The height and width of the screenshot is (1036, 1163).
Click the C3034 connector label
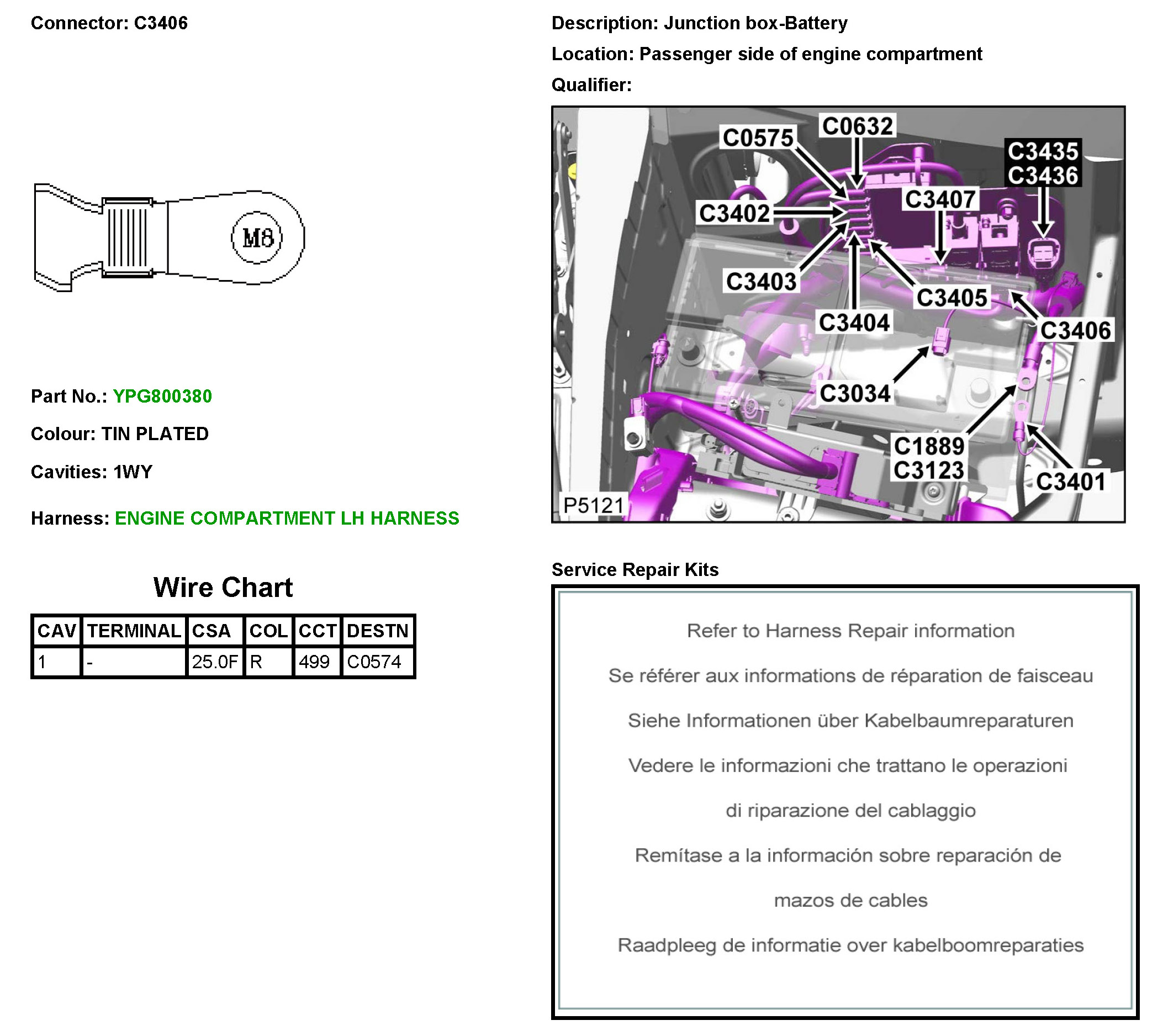(x=854, y=393)
